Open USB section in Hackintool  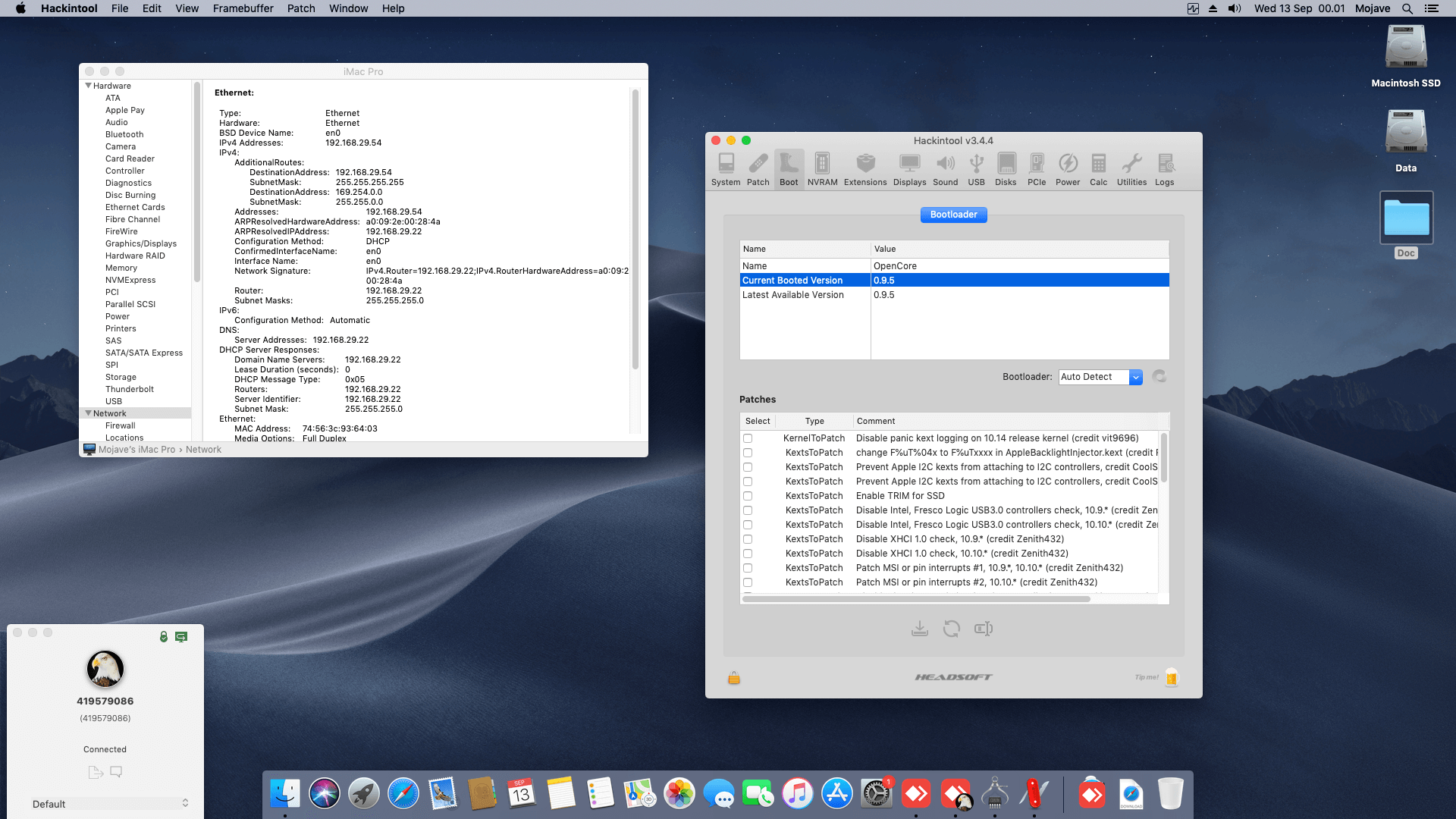point(976,170)
